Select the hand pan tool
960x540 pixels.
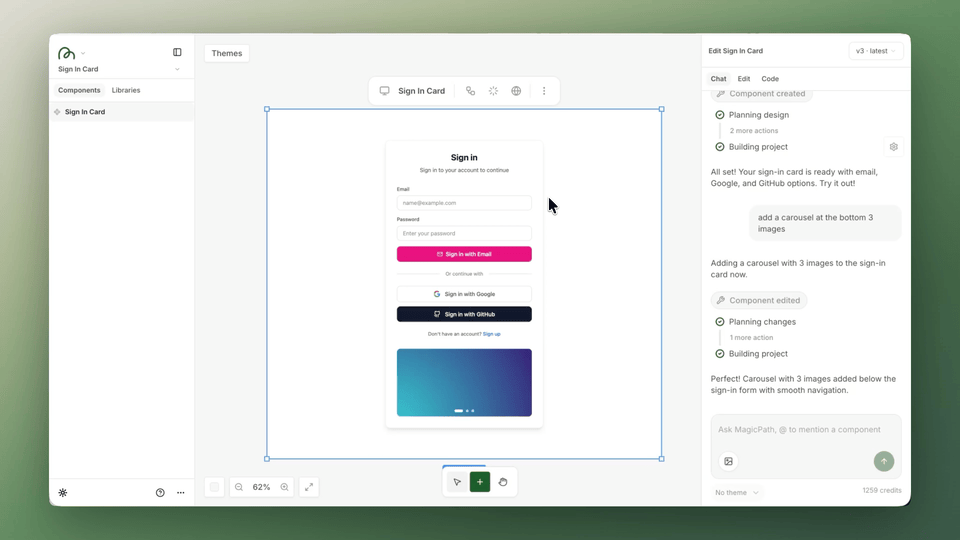[503, 482]
